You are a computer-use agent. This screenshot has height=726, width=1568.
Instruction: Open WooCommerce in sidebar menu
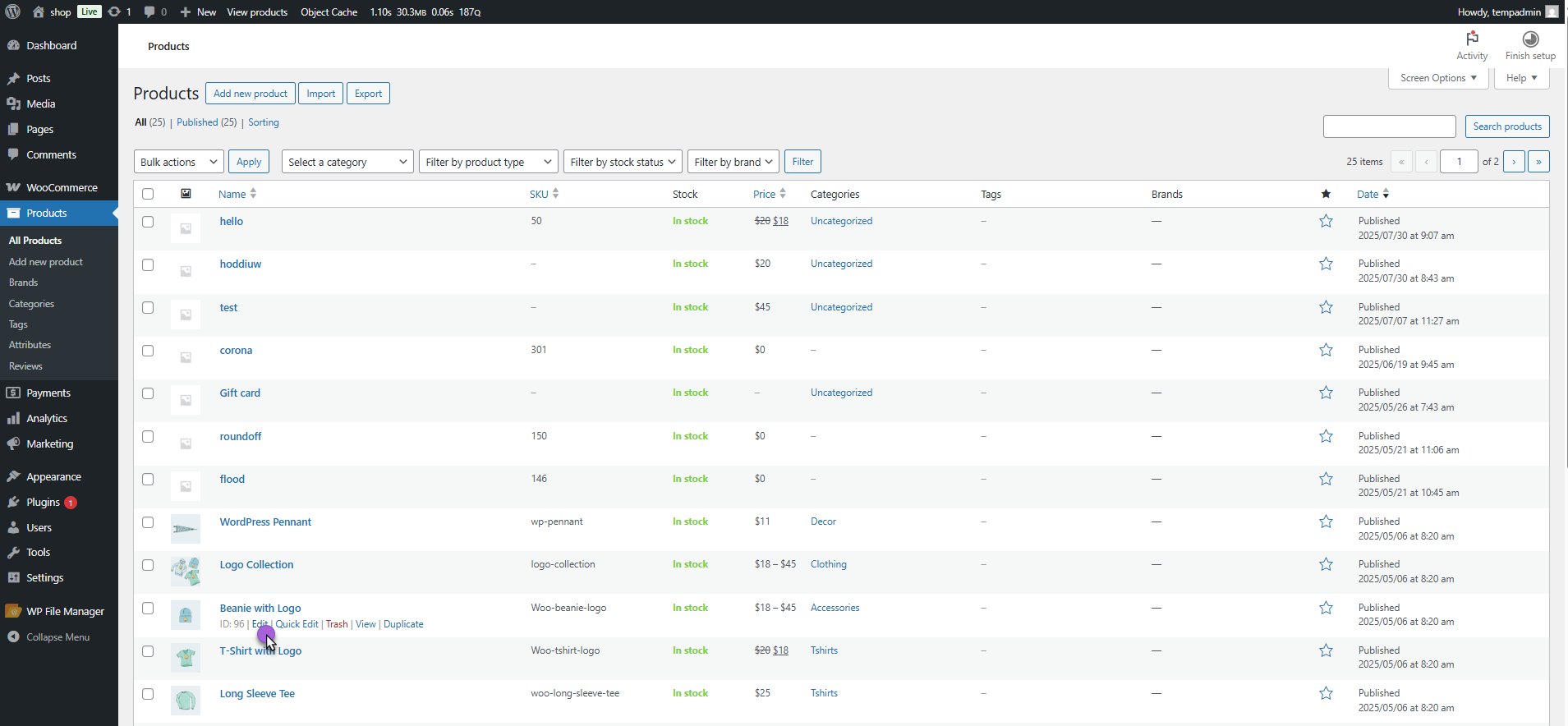[x=59, y=187]
